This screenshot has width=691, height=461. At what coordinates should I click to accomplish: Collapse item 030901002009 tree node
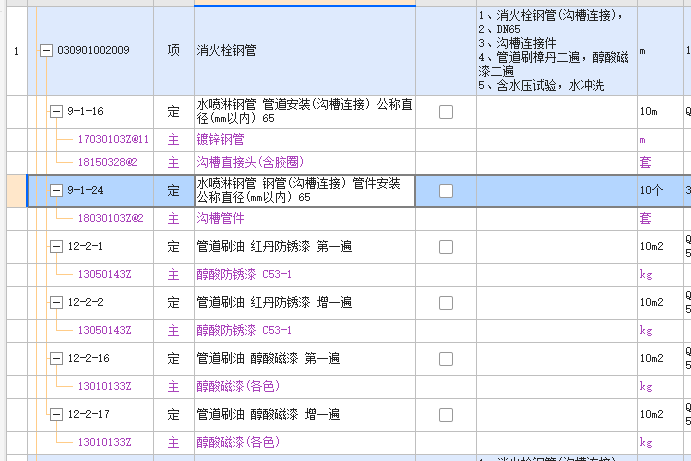[x=46, y=50]
